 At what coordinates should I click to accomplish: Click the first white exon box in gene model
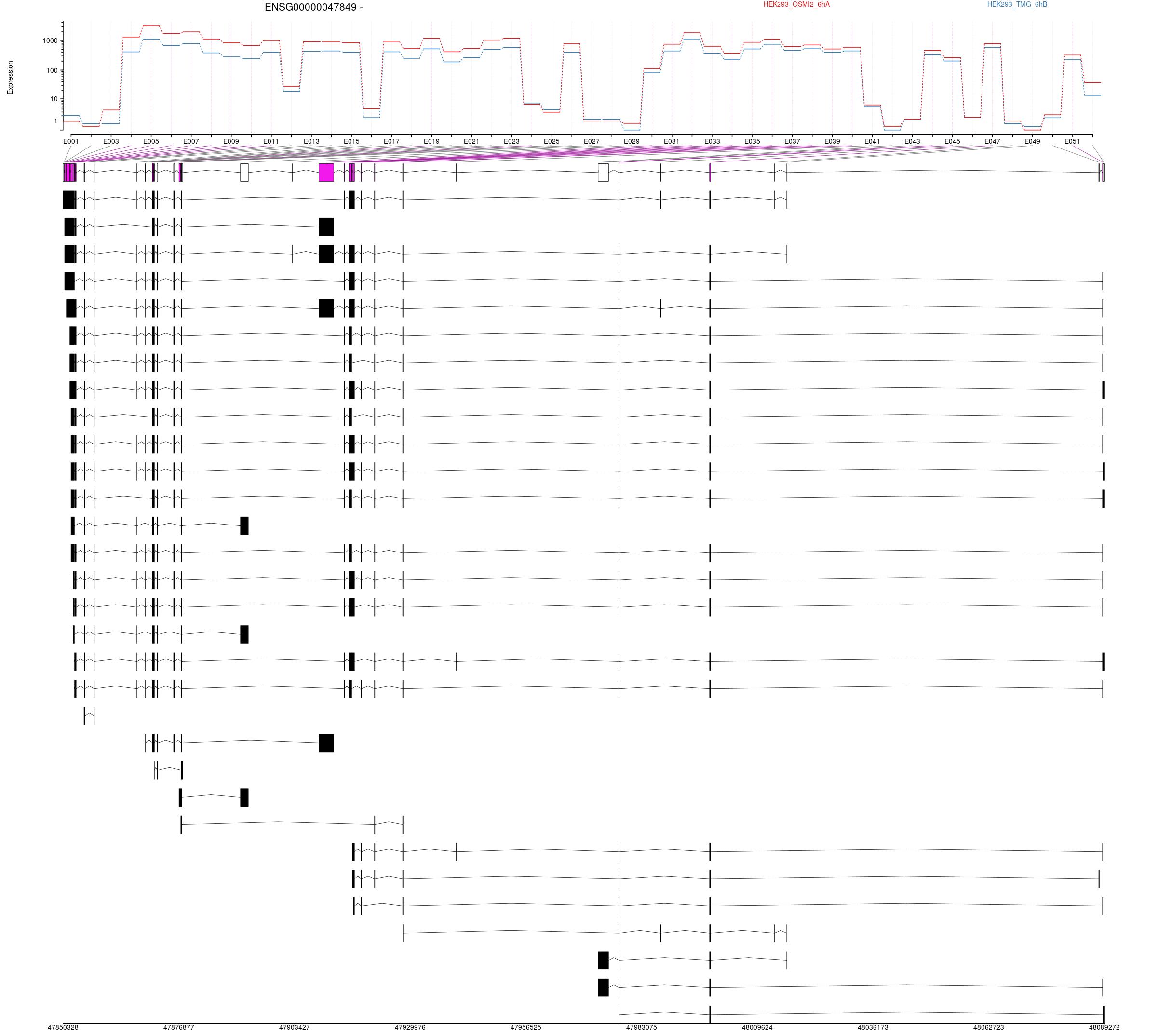[x=244, y=173]
